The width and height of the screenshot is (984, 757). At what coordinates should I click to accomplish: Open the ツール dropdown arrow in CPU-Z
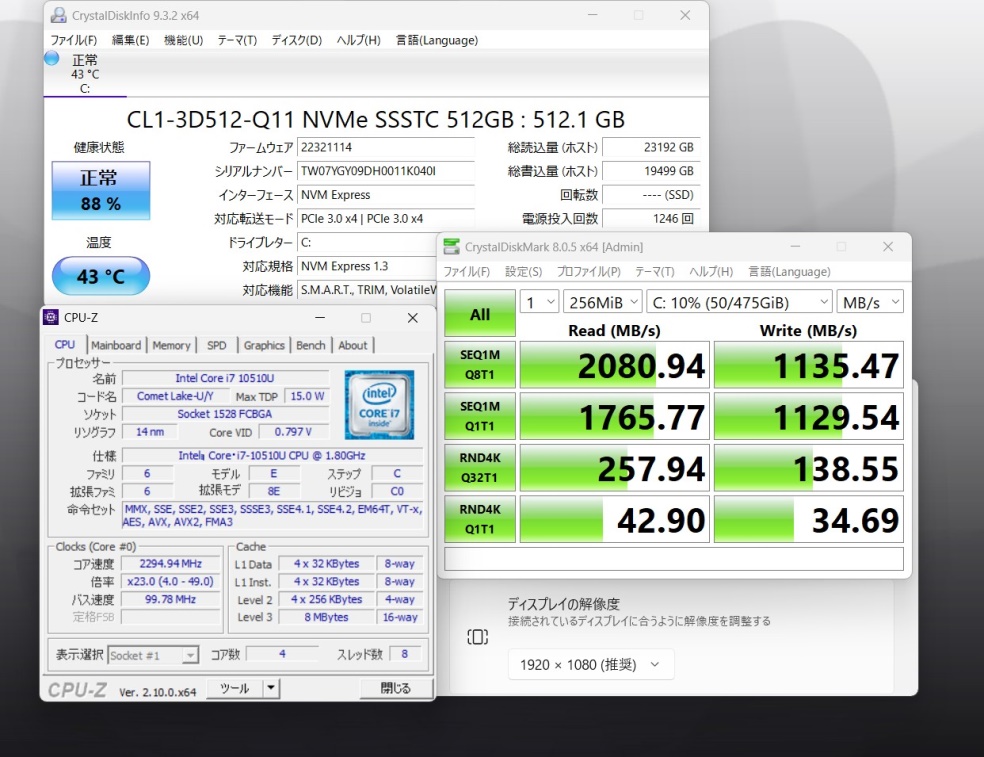point(271,688)
